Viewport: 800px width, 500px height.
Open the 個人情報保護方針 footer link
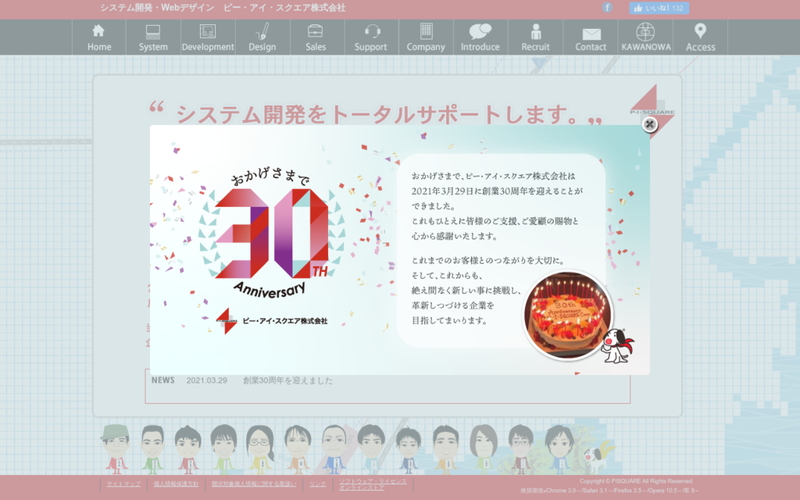[176, 484]
